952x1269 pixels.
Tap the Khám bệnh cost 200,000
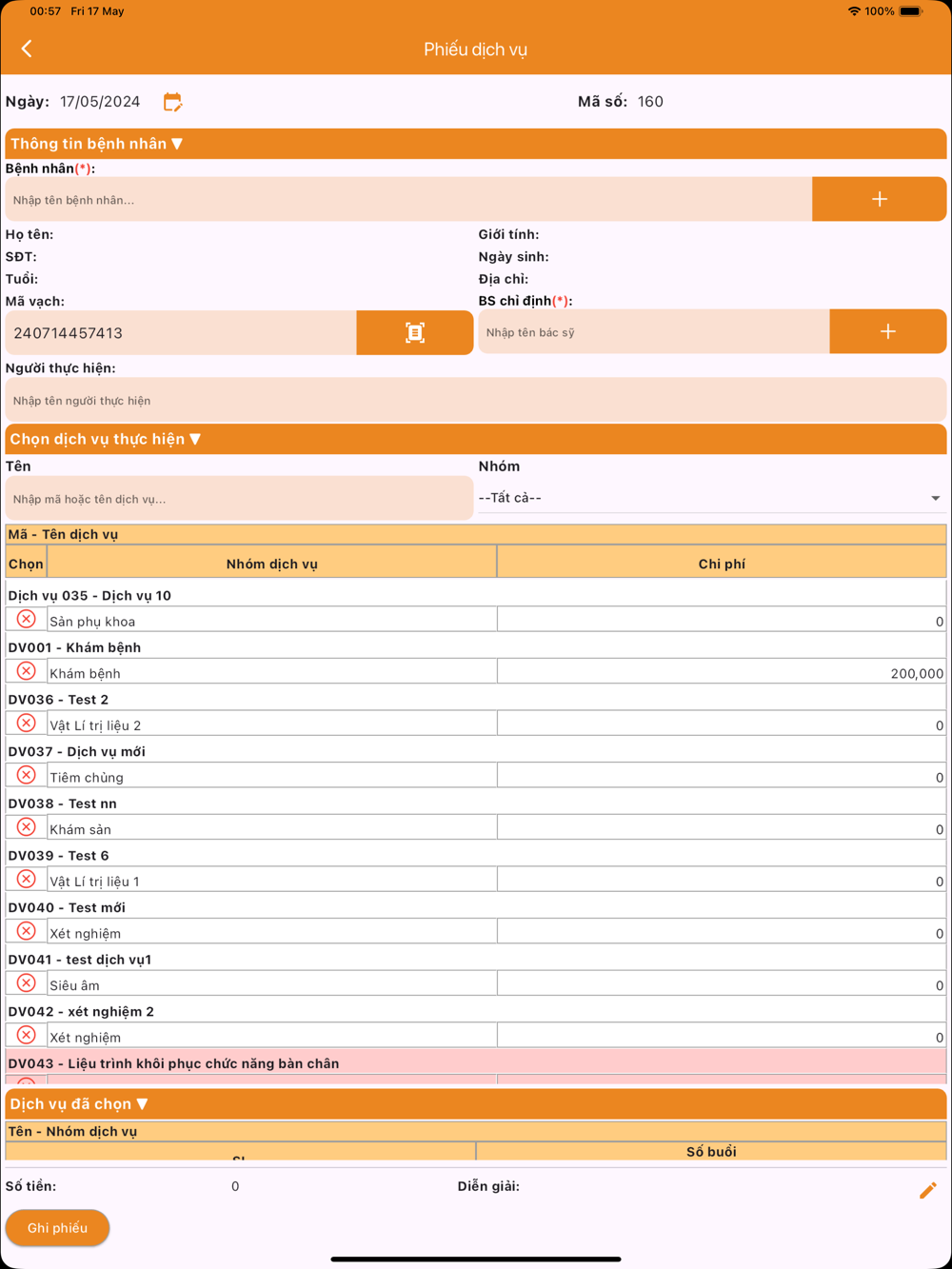917,673
